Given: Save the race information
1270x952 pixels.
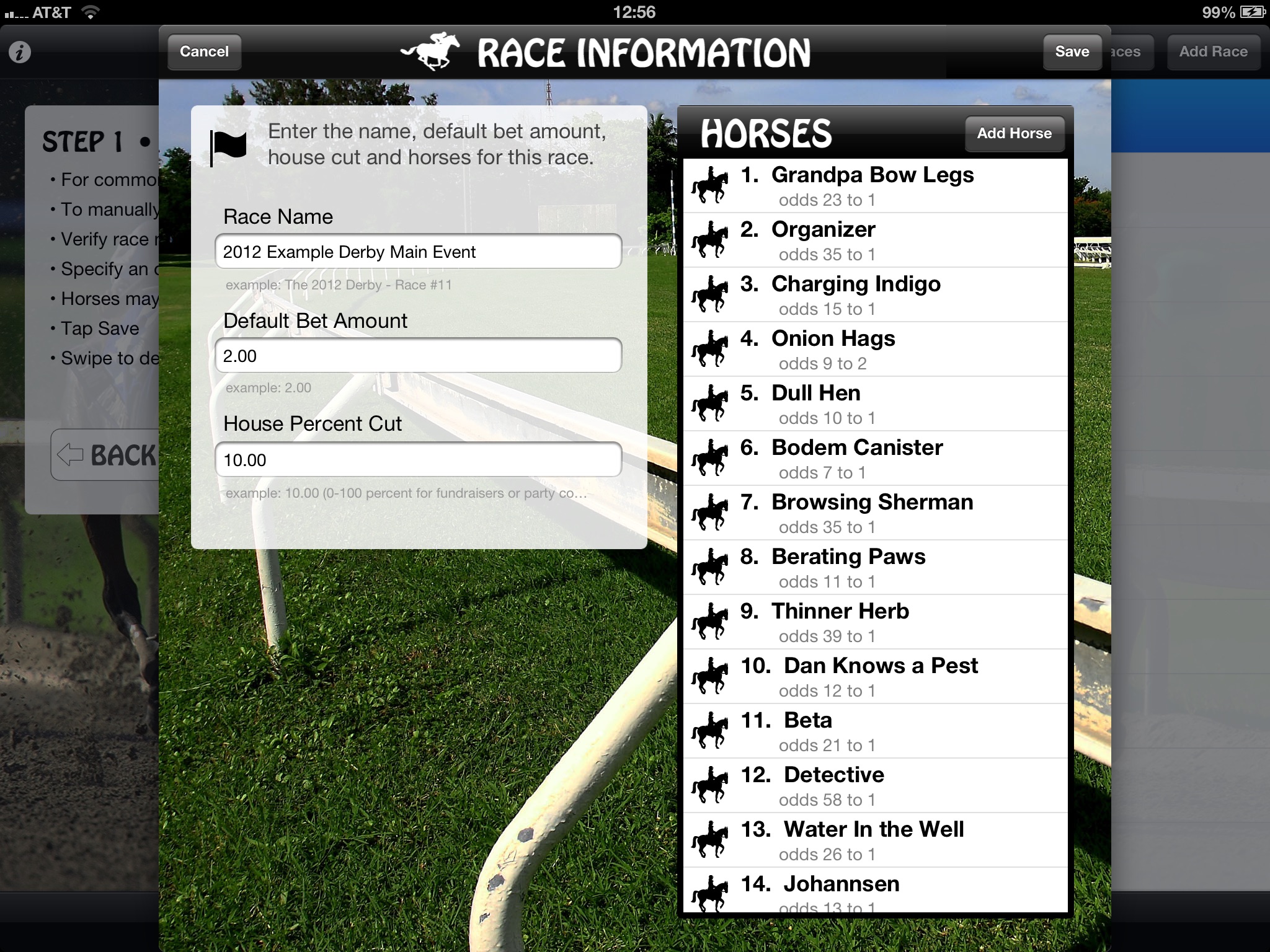Looking at the screenshot, I should point(1072,51).
